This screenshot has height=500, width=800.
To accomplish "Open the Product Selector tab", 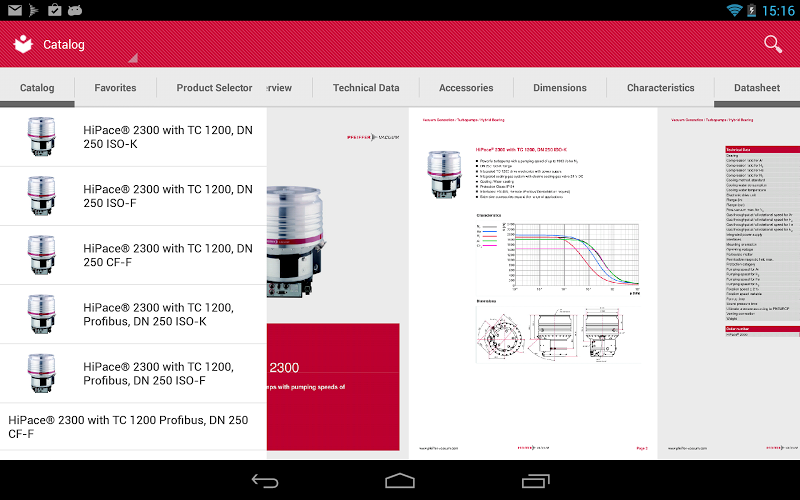I will click(214, 88).
